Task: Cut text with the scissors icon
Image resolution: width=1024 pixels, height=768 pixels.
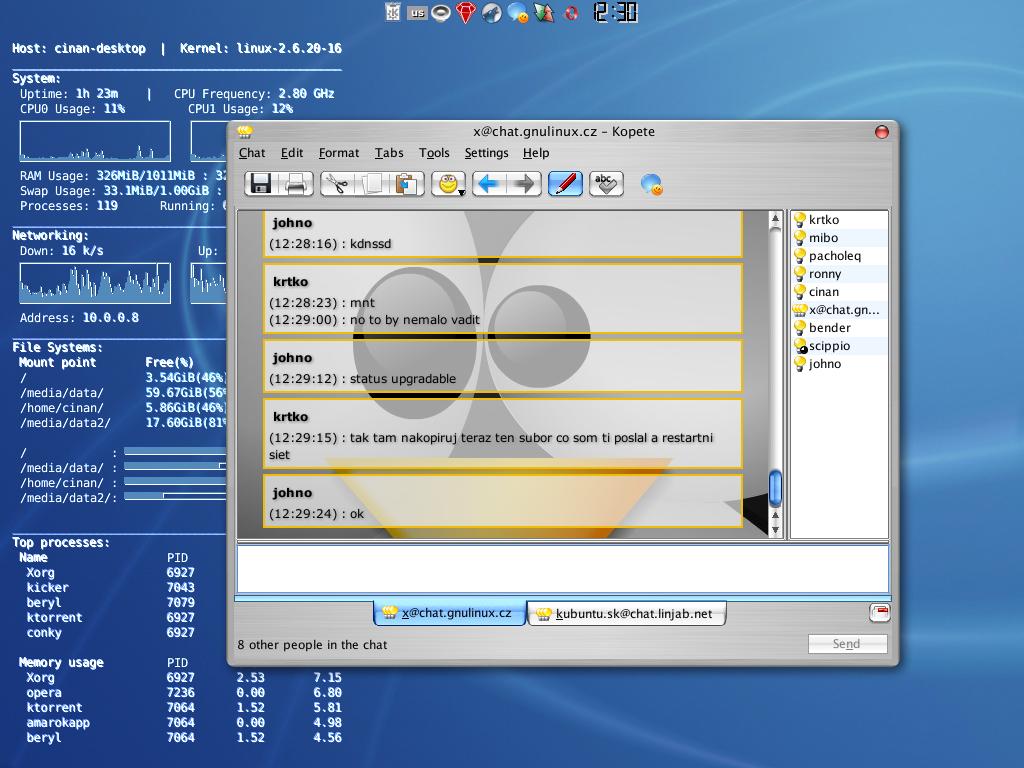Action: pyautogui.click(x=337, y=184)
